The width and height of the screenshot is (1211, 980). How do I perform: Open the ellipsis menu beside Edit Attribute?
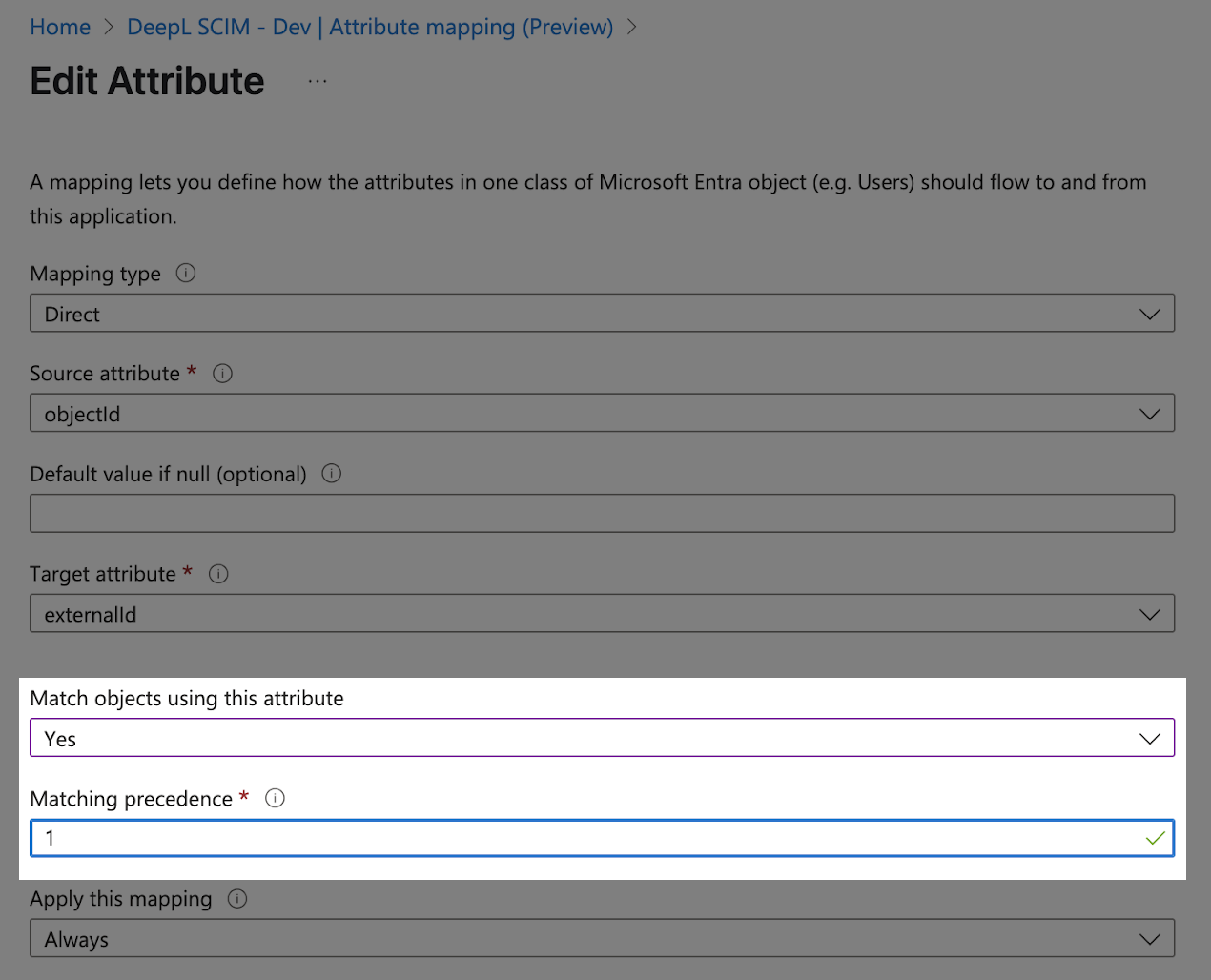click(318, 82)
